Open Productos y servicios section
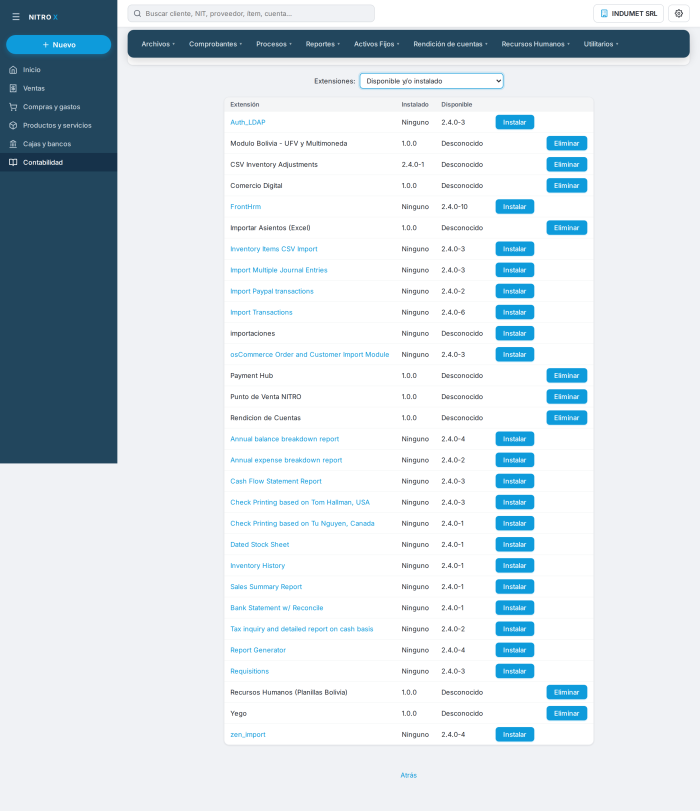This screenshot has width=700, height=811. [58, 126]
